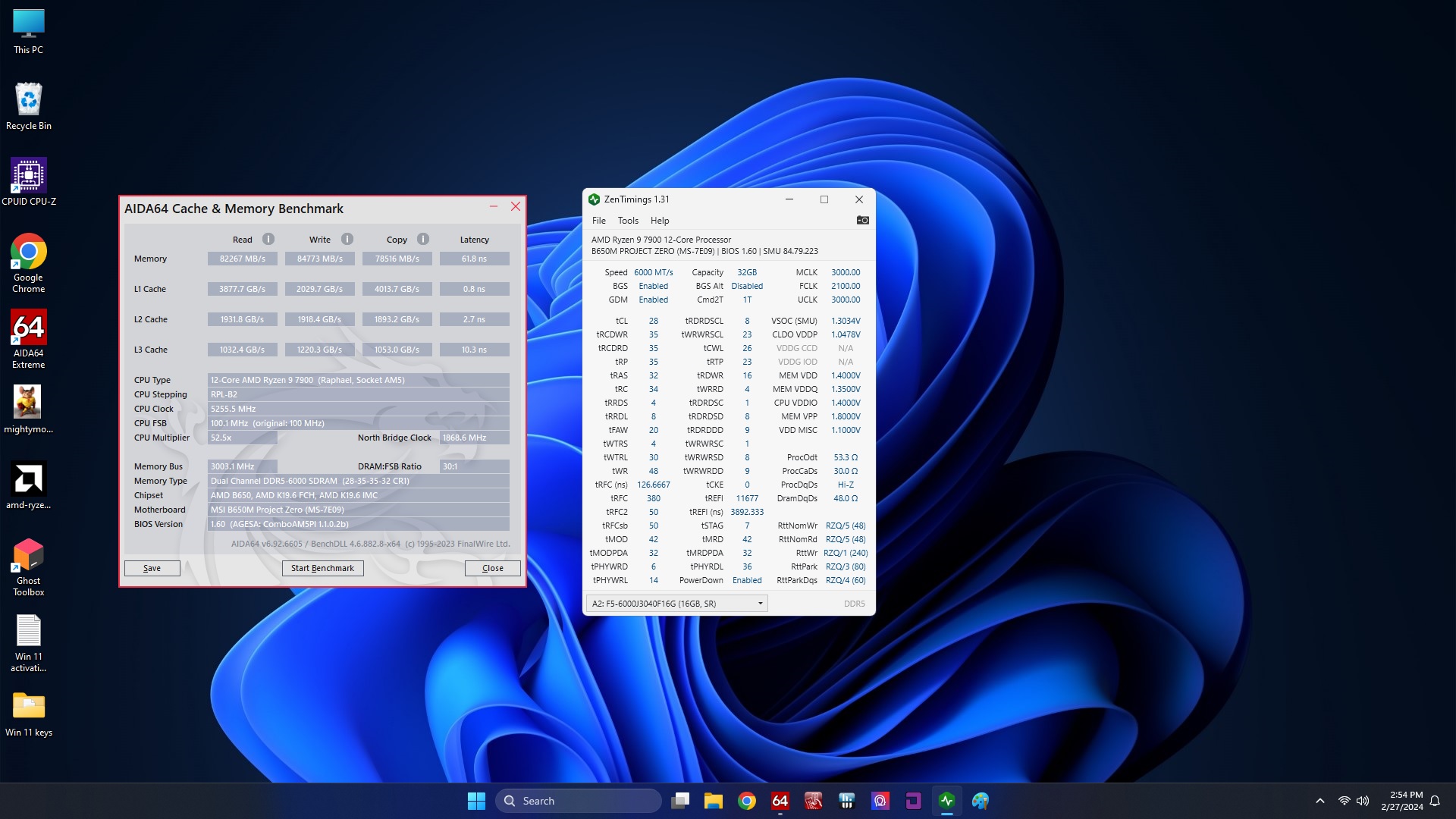This screenshot has width=1456, height=819.
Task: Close AIDA64 window with the red X
Action: (516, 206)
